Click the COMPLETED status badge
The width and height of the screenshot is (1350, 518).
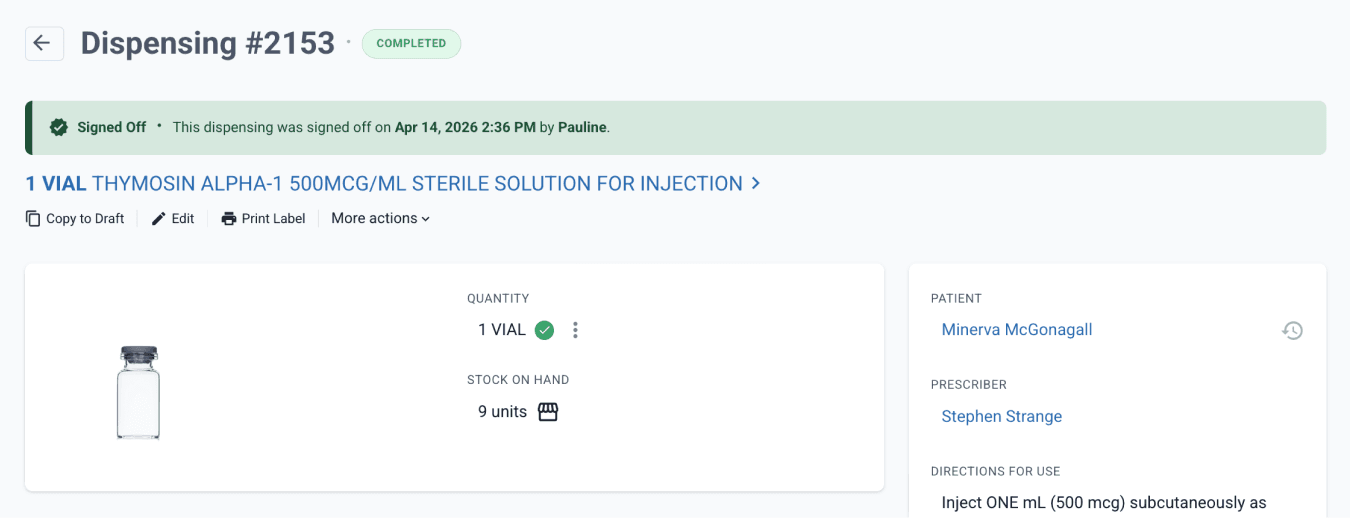point(411,44)
